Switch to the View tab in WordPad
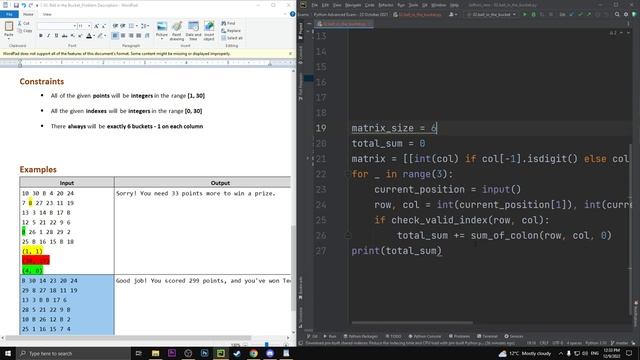 click(47, 14)
